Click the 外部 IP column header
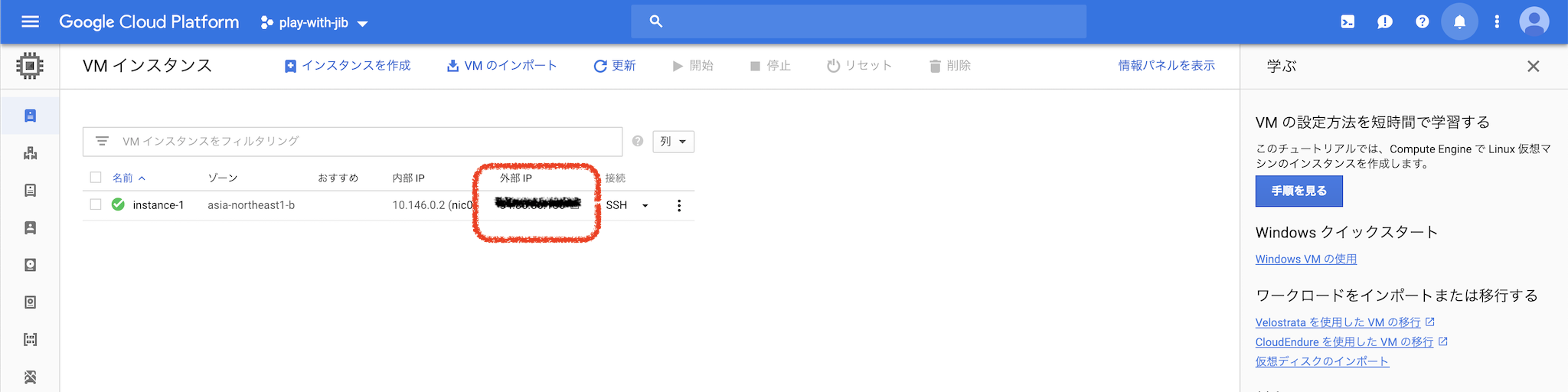1568x392 pixels. (516, 178)
